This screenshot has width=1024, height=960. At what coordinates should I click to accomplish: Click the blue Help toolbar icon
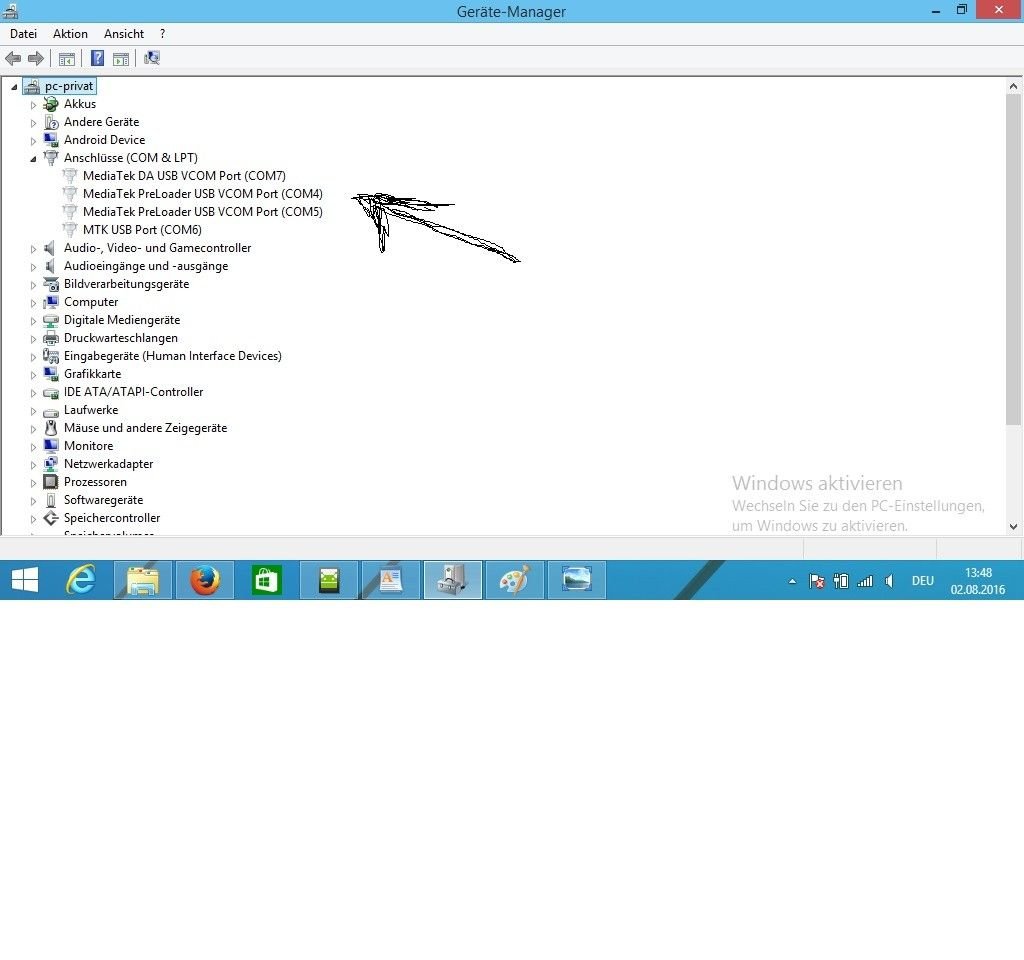point(97,59)
